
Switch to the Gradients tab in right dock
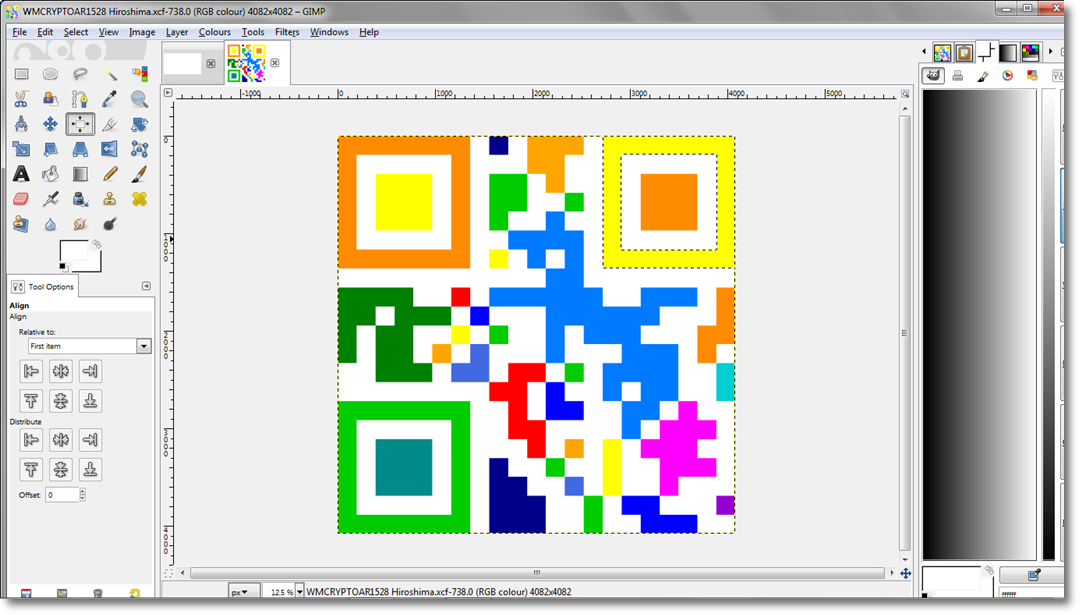[x=1008, y=52]
